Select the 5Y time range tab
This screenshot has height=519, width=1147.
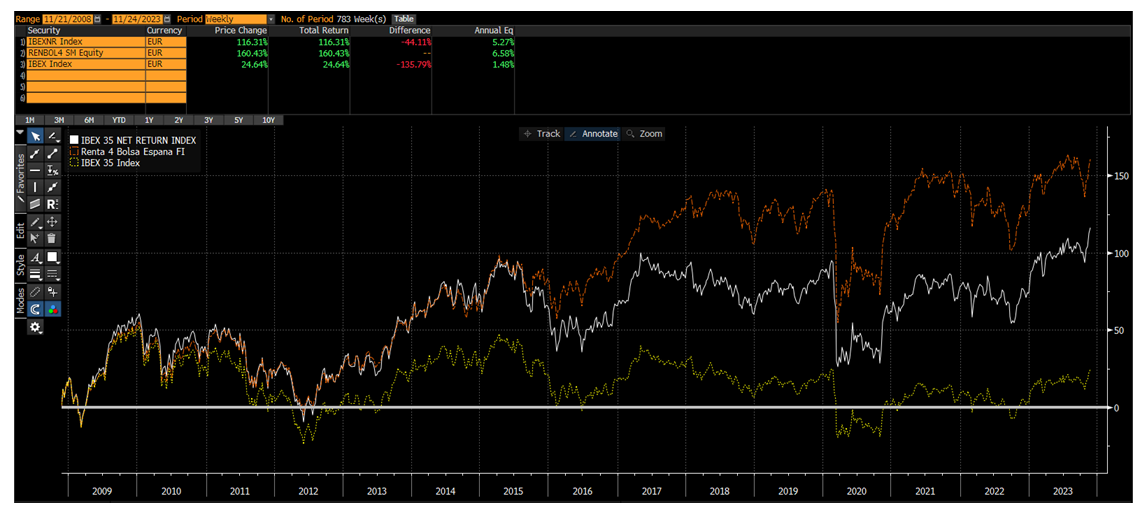click(x=238, y=120)
